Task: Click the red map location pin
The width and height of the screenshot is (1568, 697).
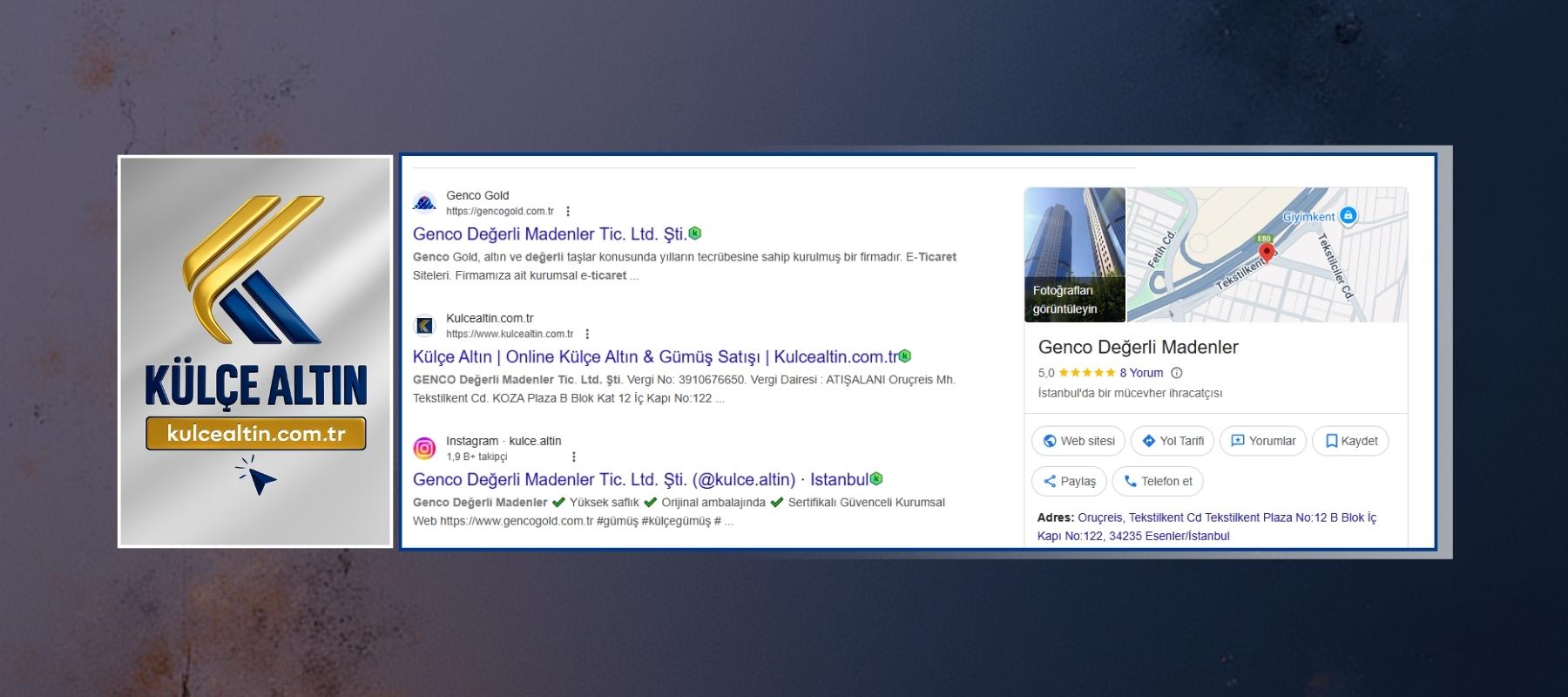Action: point(1267,253)
